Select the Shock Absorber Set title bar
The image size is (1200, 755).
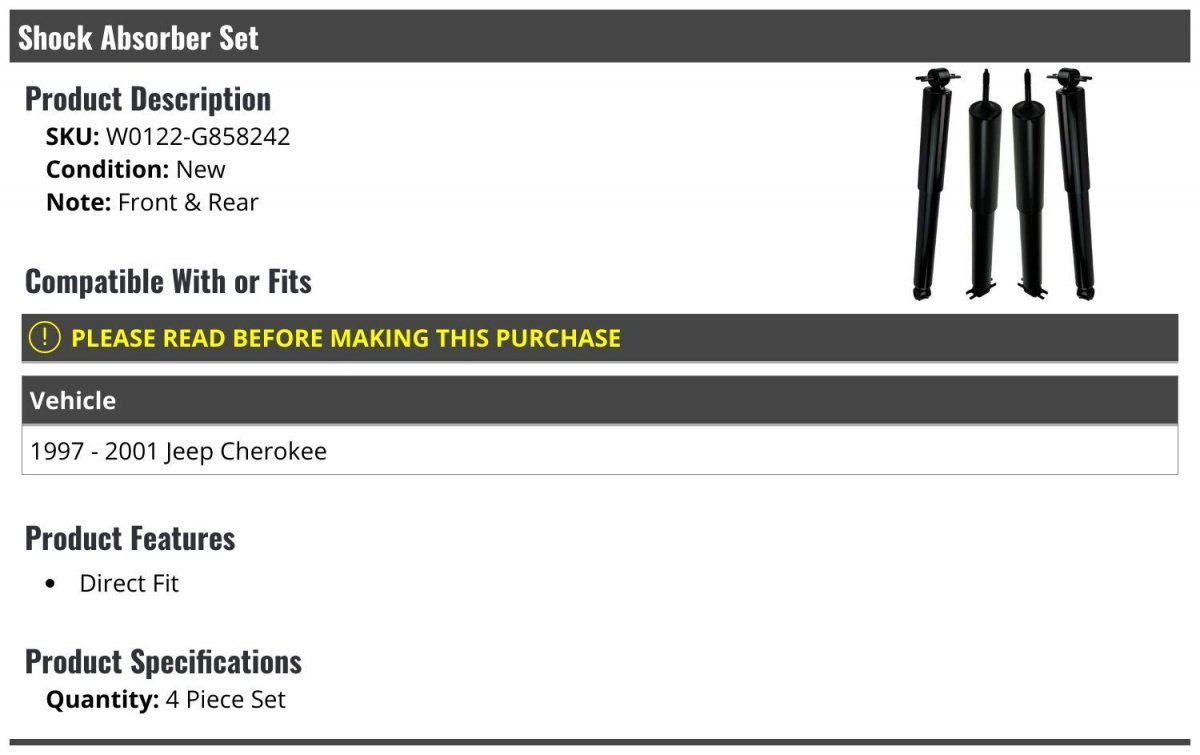[600, 38]
